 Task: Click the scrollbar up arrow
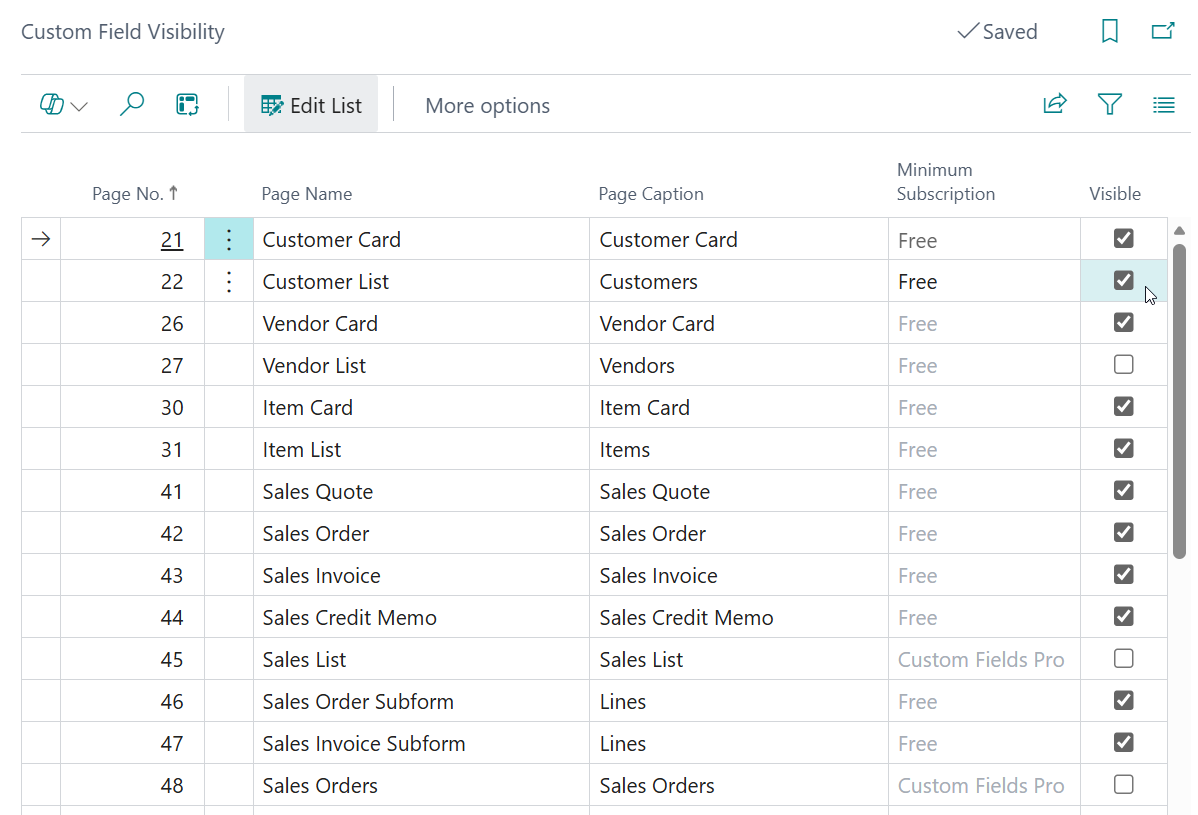pyautogui.click(x=1179, y=231)
